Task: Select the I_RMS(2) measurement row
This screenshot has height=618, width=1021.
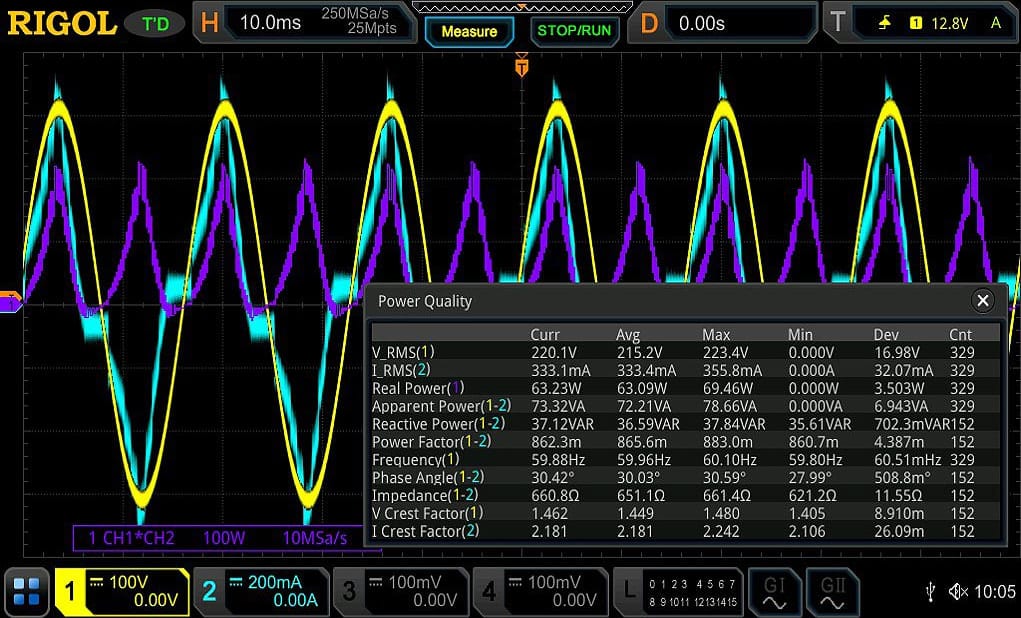Action: 685,371
